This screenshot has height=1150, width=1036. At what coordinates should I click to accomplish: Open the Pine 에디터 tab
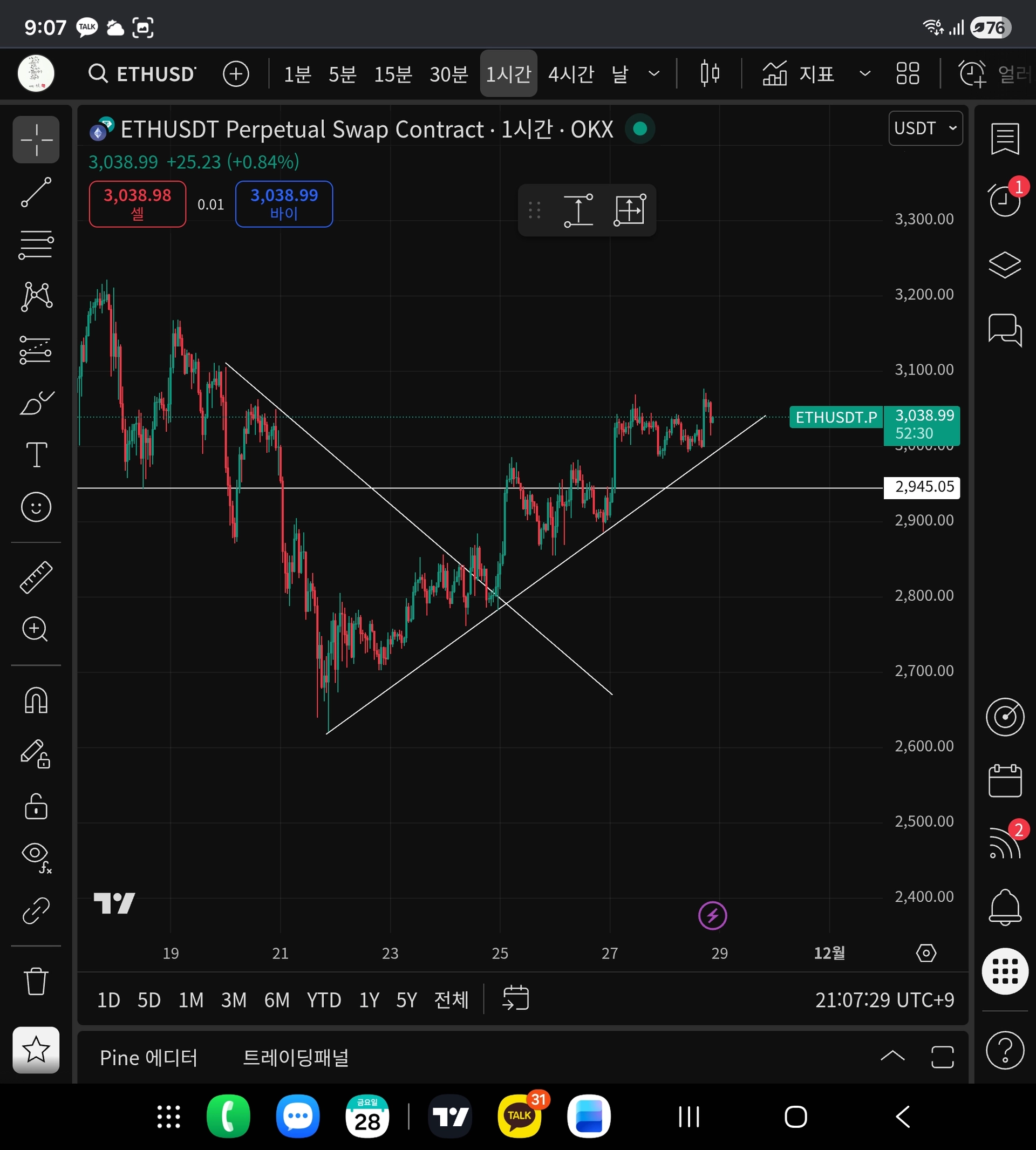click(148, 1058)
